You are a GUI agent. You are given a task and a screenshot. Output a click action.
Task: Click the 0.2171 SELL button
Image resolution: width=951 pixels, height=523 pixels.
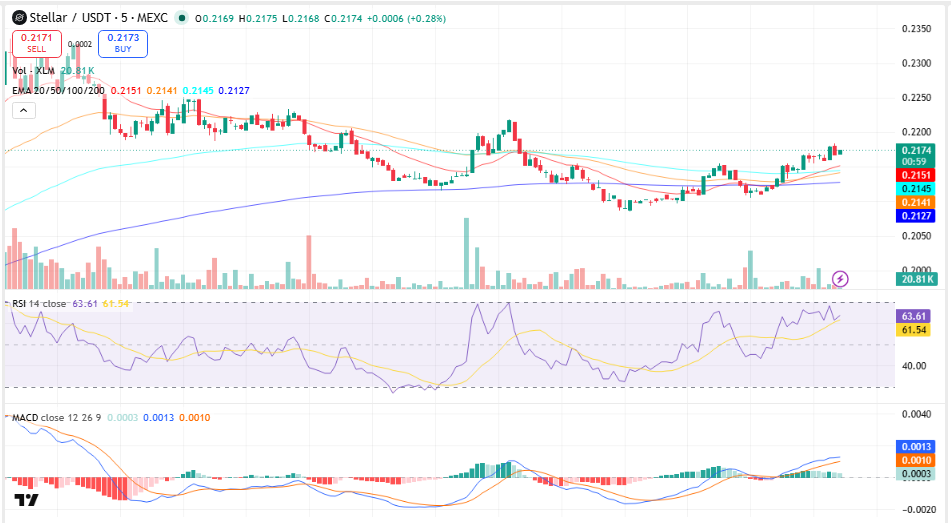point(36,43)
